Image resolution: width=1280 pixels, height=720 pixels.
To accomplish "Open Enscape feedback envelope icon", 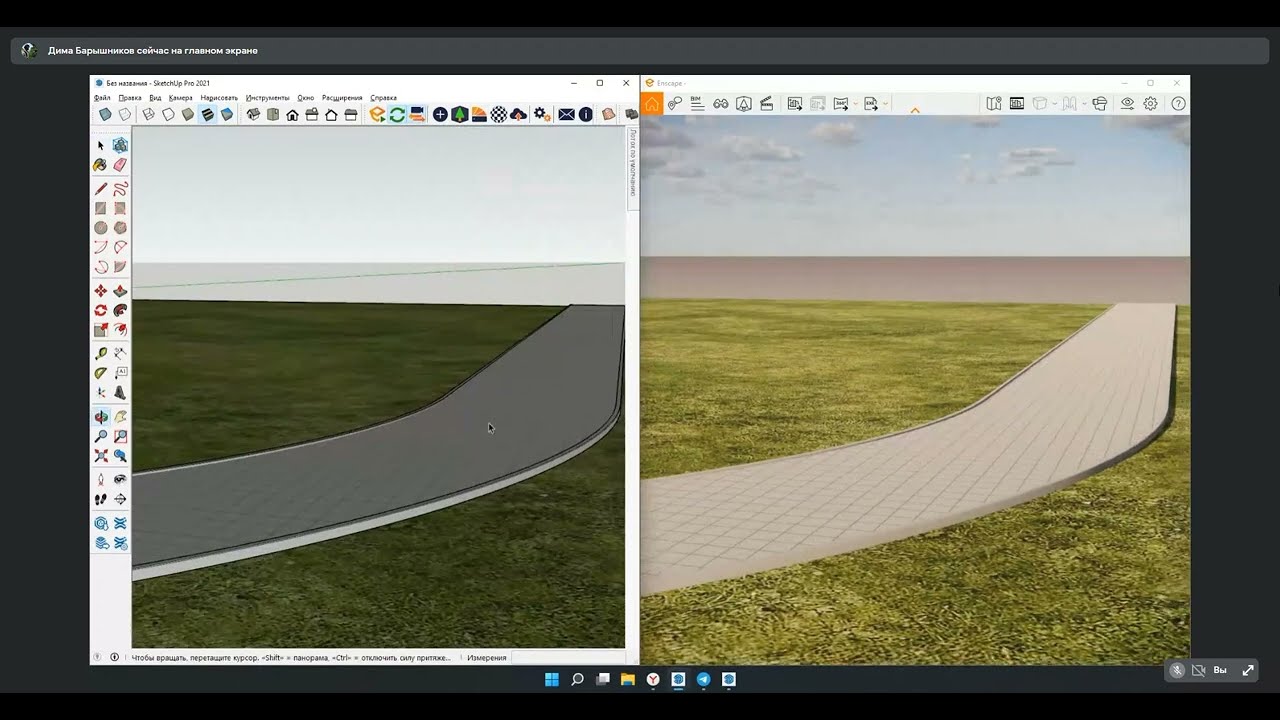I will point(566,115).
